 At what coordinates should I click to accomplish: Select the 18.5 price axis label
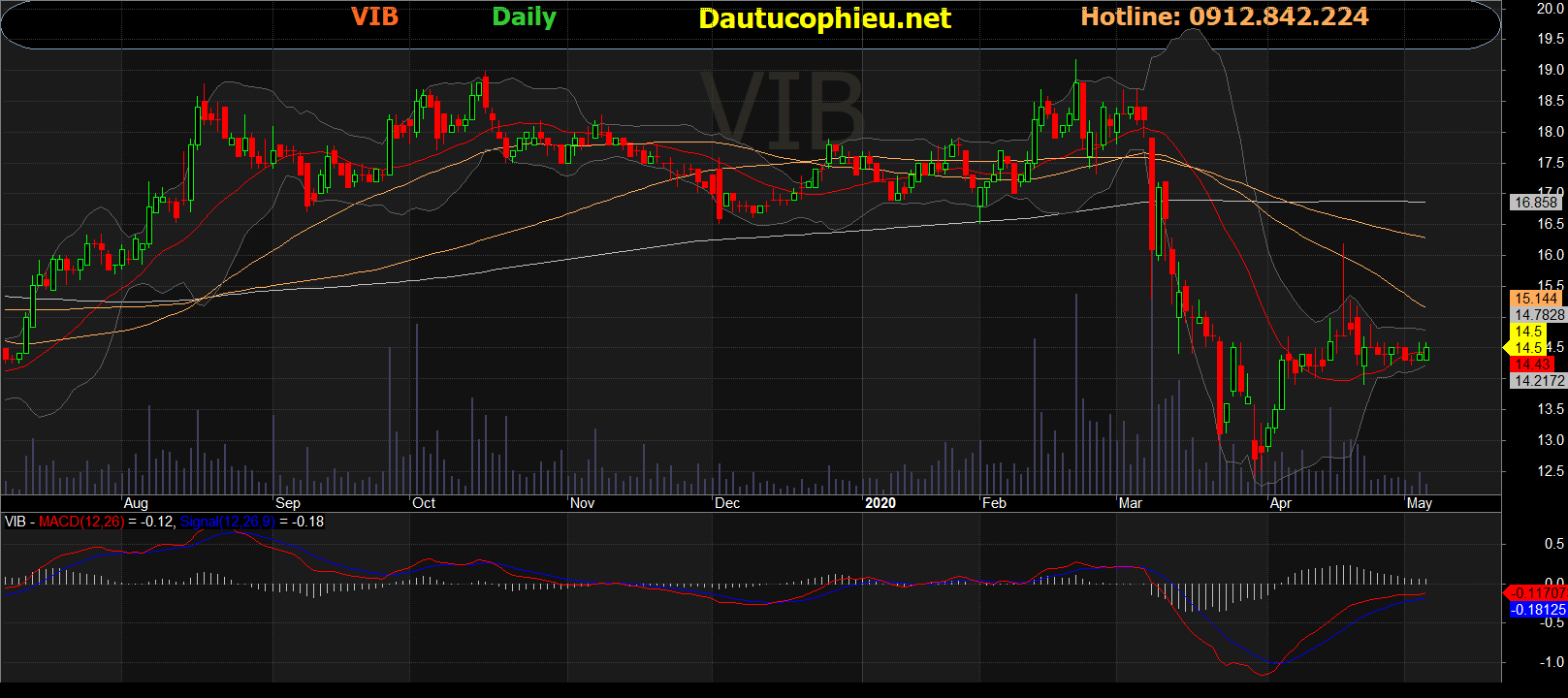1550,101
